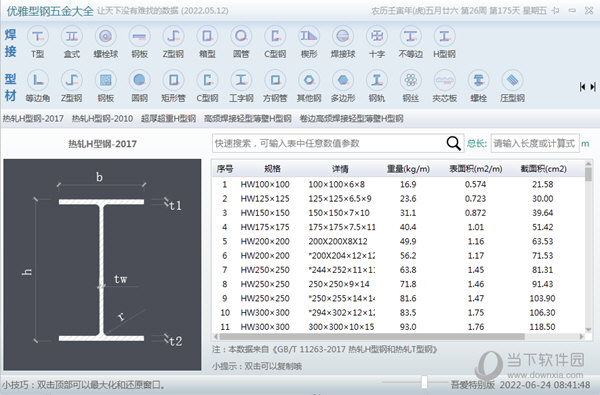Viewport: 600px width, 395px height.
Task: Jump to last profile category arrow
Action: 593,87
